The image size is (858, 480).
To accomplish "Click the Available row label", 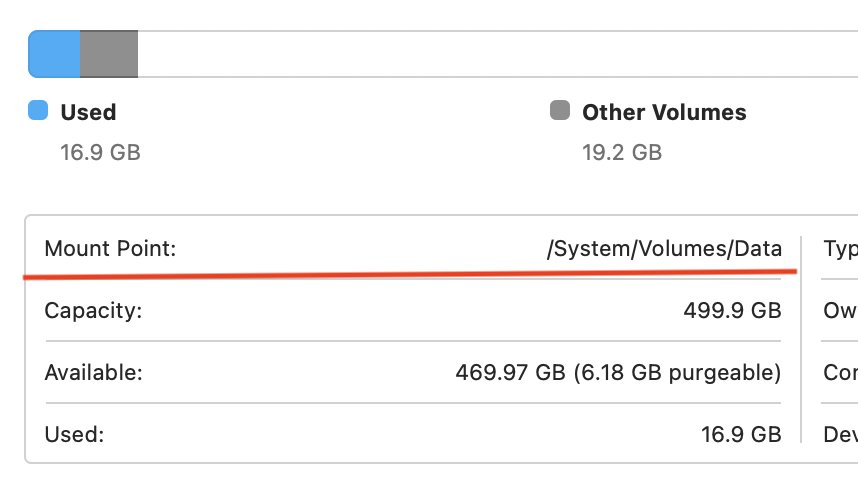I will [94, 373].
